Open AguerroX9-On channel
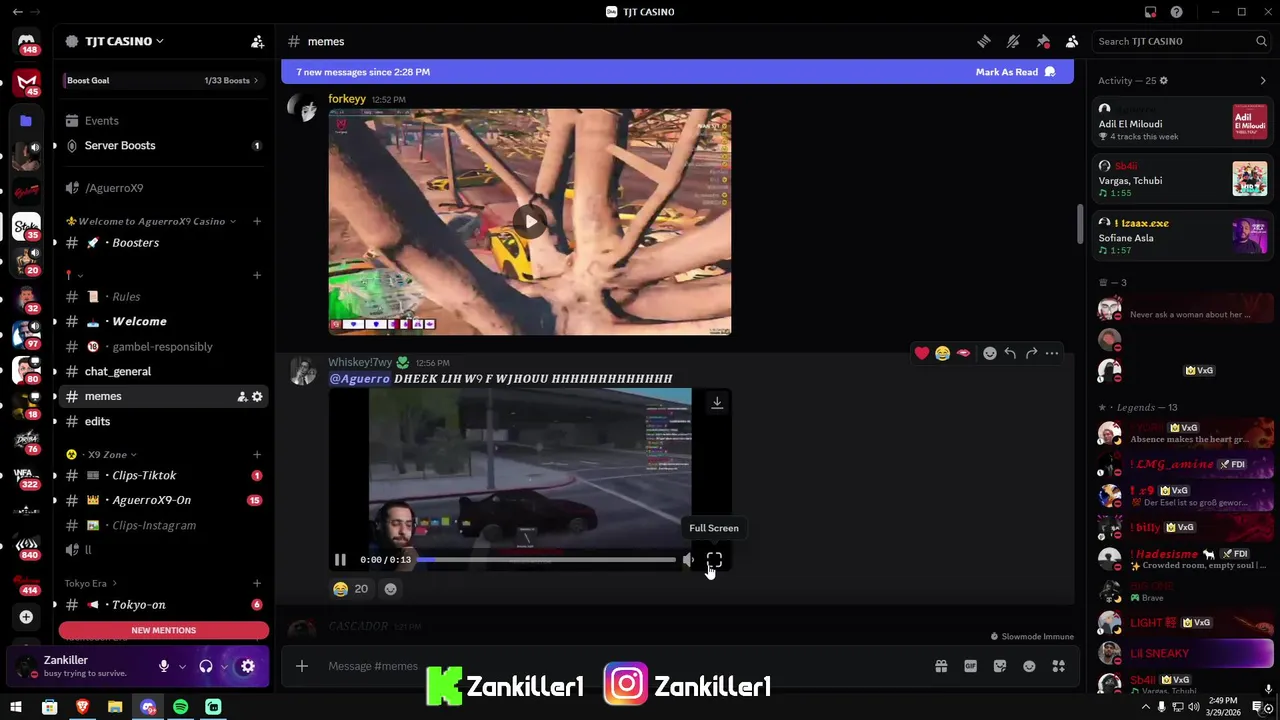 point(162,500)
